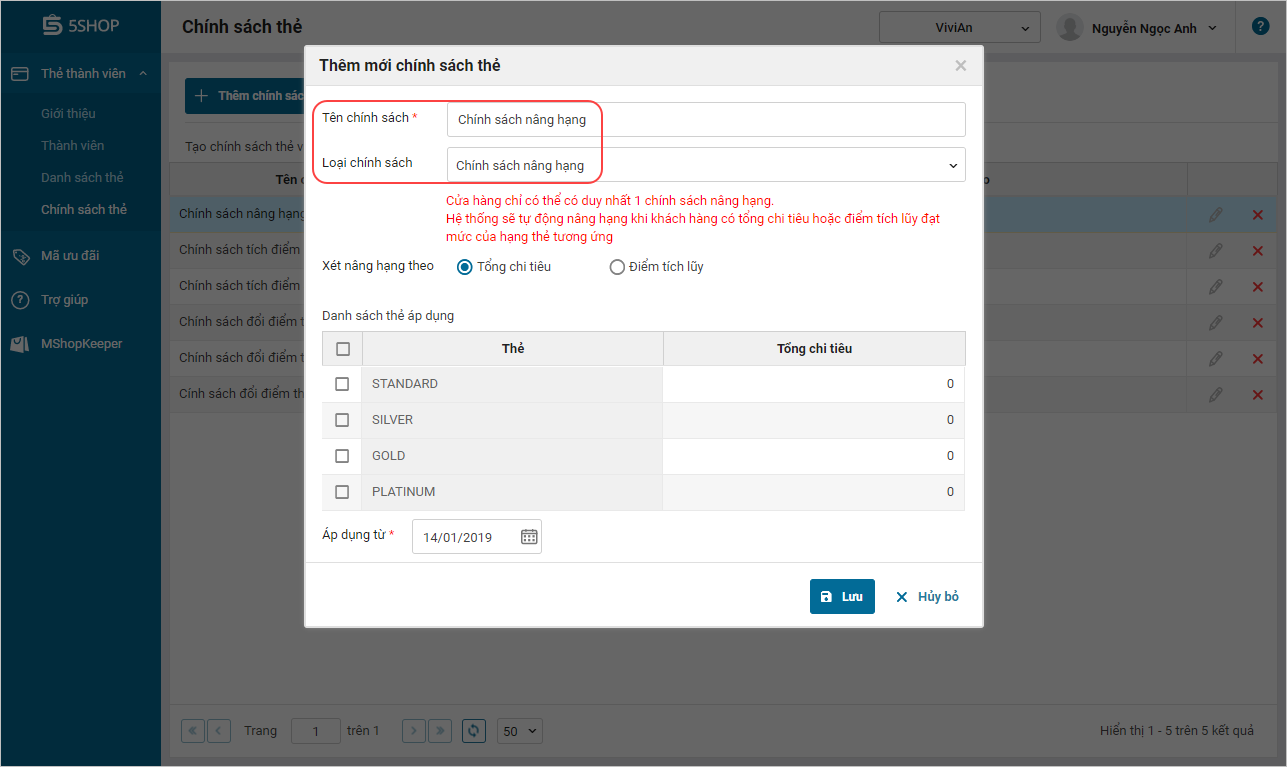Viewport: 1287px width, 767px height.
Task: Click the Thẻ thành viên card icon
Action: point(20,74)
